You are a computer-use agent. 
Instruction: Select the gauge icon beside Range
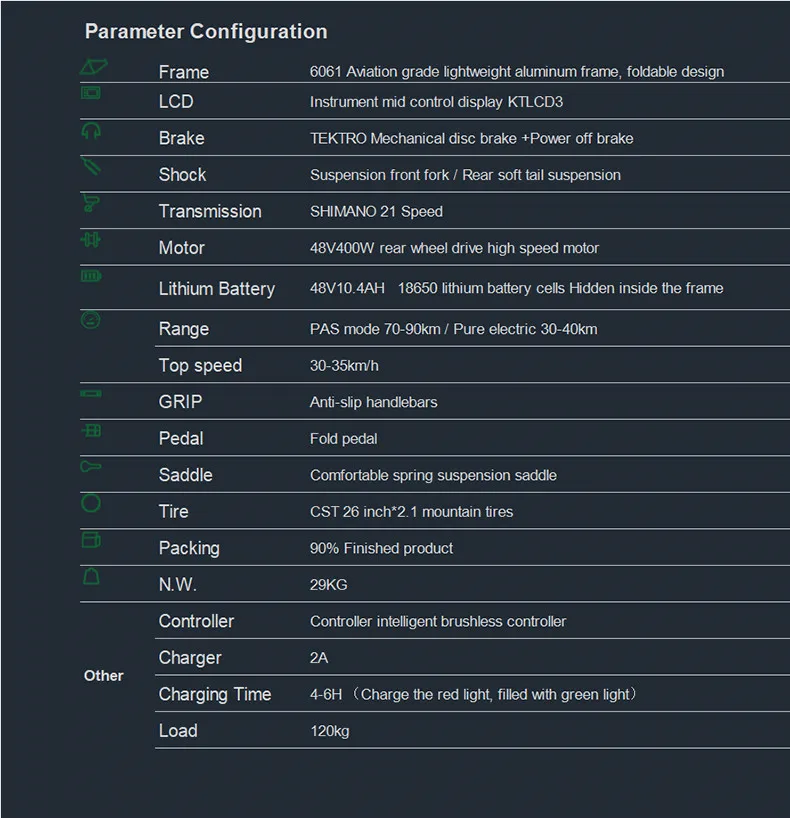click(91, 320)
